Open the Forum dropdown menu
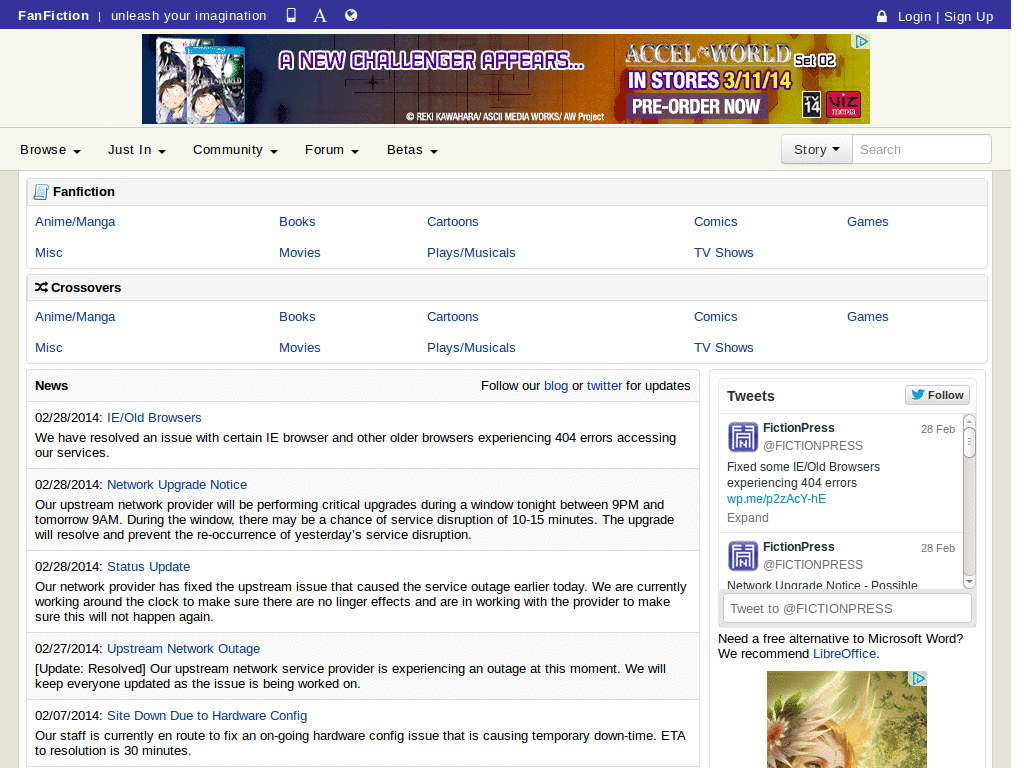1024x768 pixels. click(x=332, y=150)
